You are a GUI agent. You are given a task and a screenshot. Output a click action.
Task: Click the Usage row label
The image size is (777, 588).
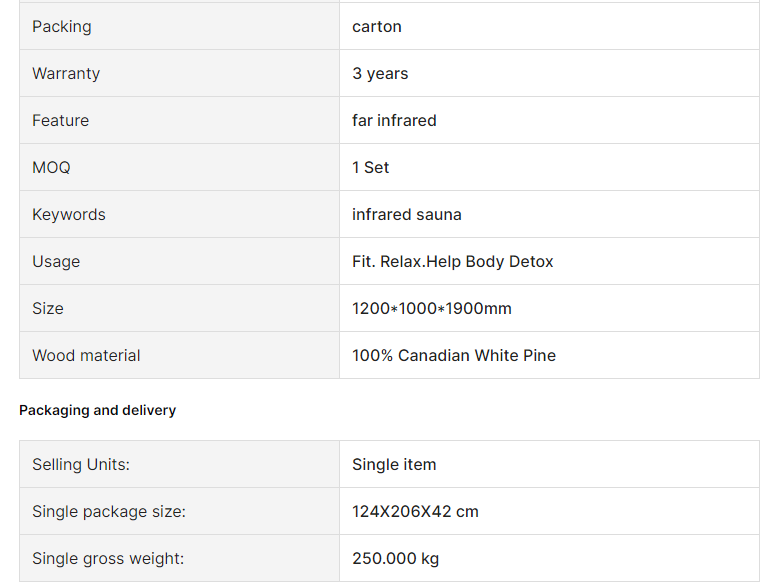[x=56, y=262]
